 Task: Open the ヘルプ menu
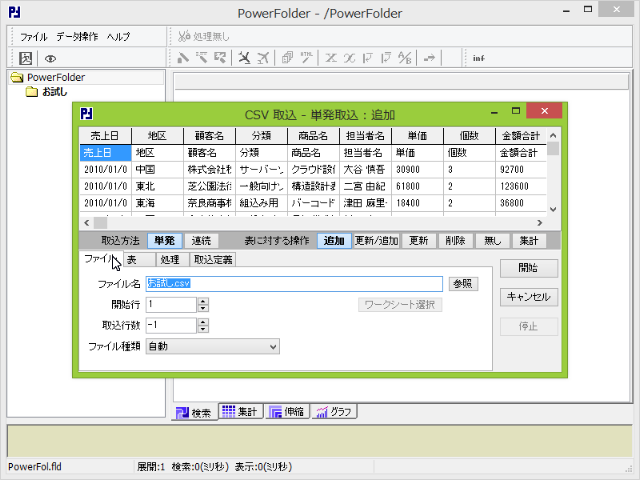pos(118,37)
